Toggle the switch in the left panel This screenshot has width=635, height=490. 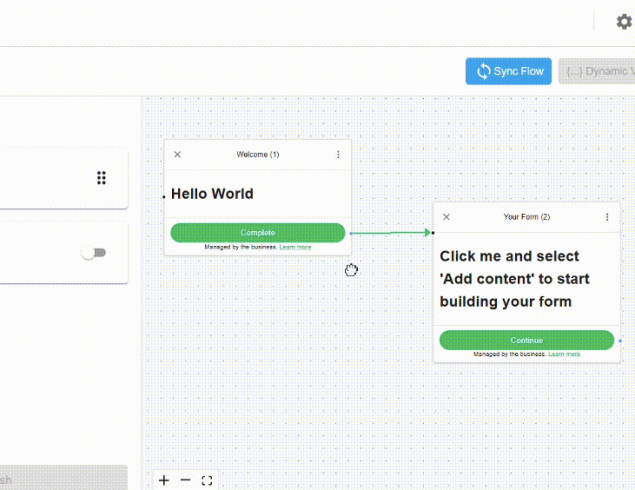[x=94, y=253]
